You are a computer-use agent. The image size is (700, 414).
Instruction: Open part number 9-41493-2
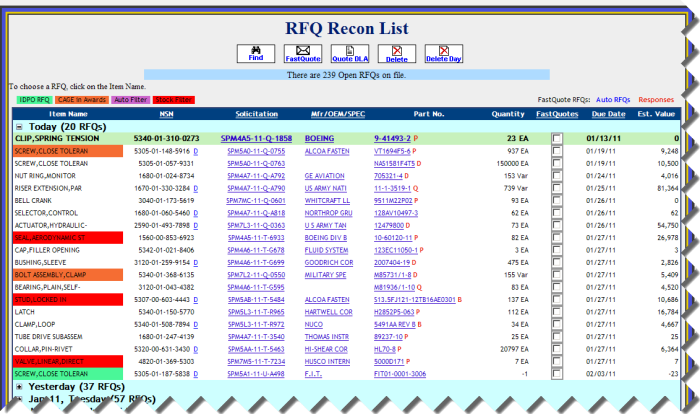(392, 138)
